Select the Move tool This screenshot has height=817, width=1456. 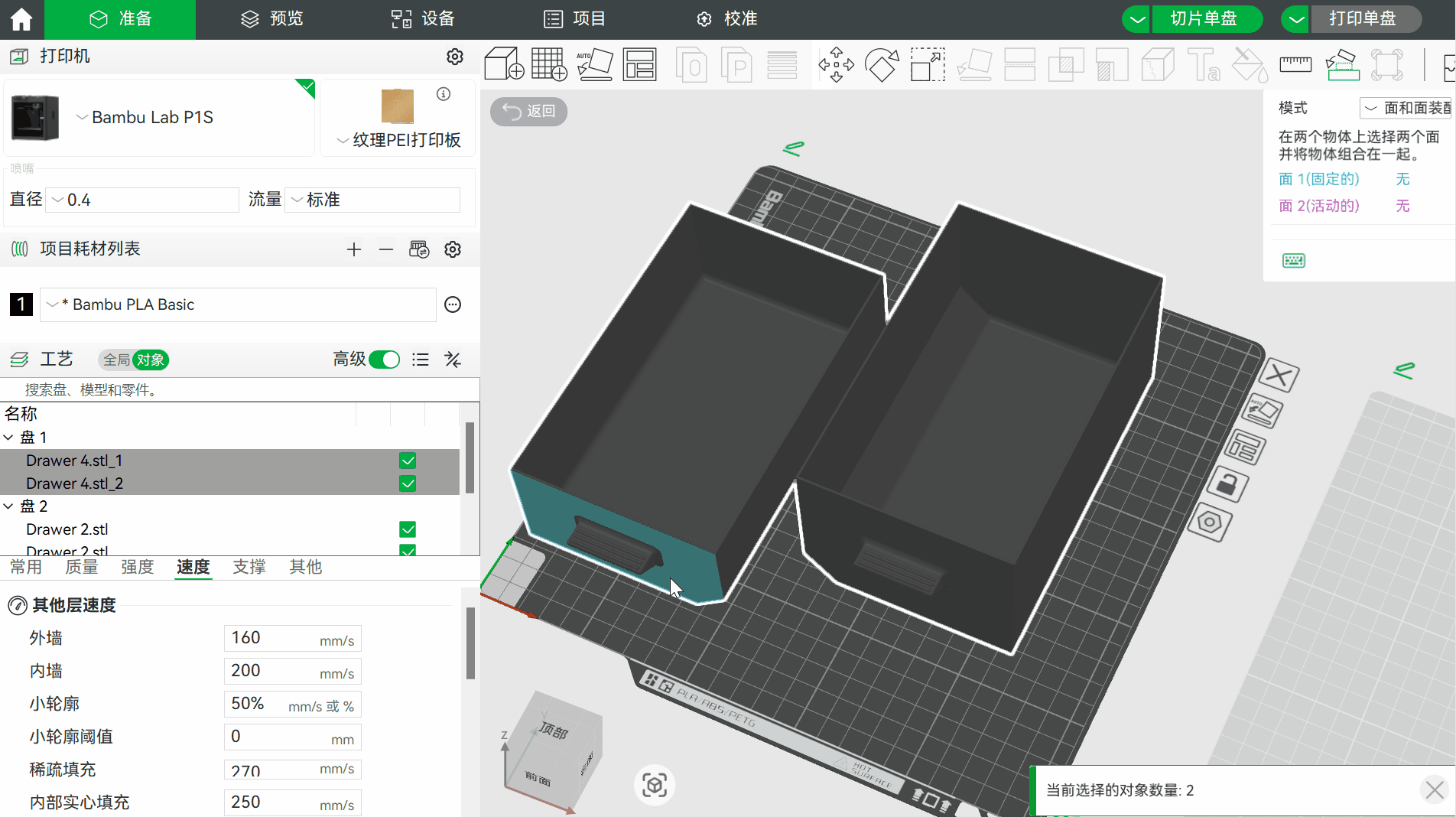click(x=836, y=64)
